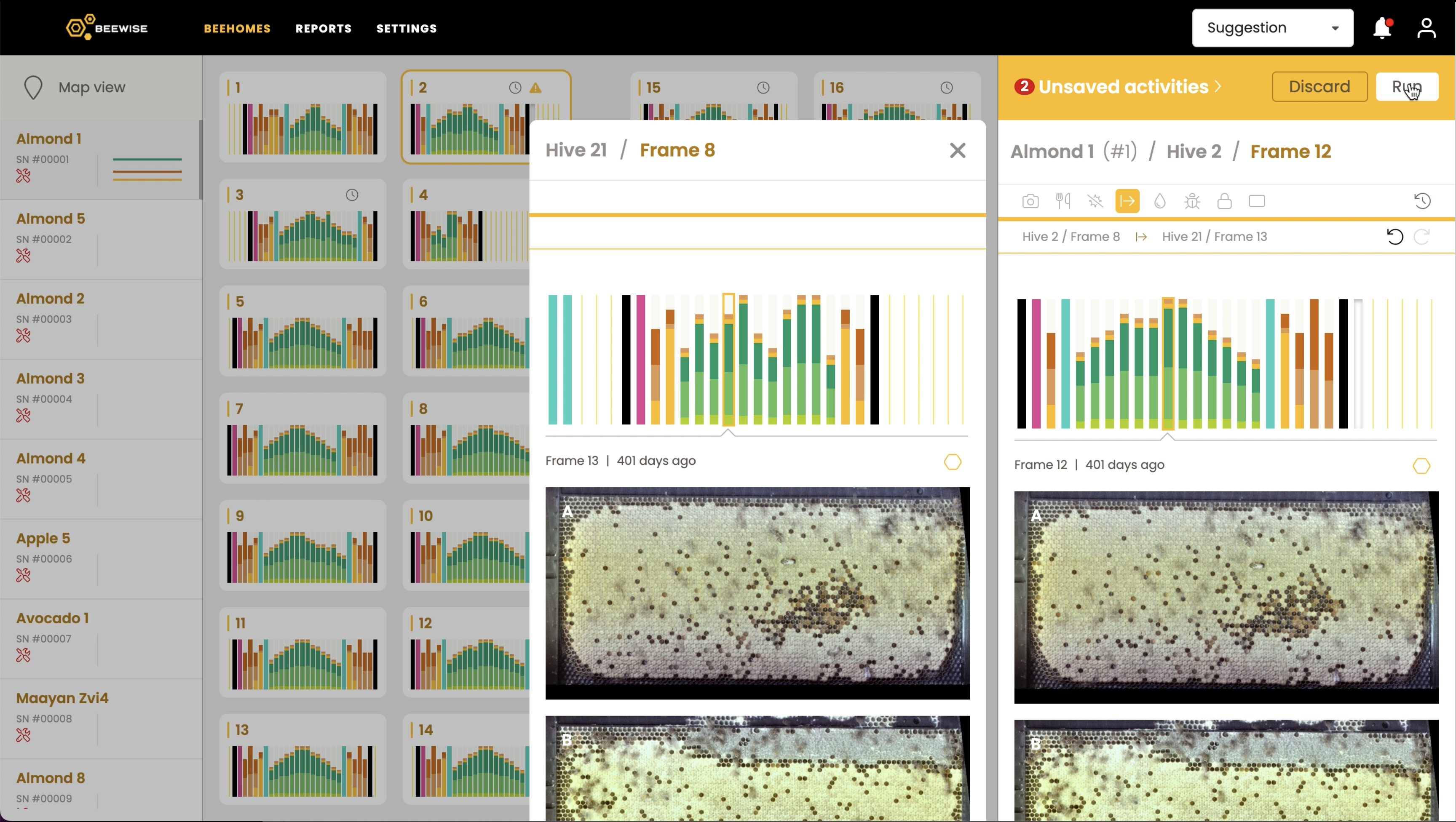The image size is (1456, 822).
Task: Click the lock icon in frame toolbar
Action: 1224,201
